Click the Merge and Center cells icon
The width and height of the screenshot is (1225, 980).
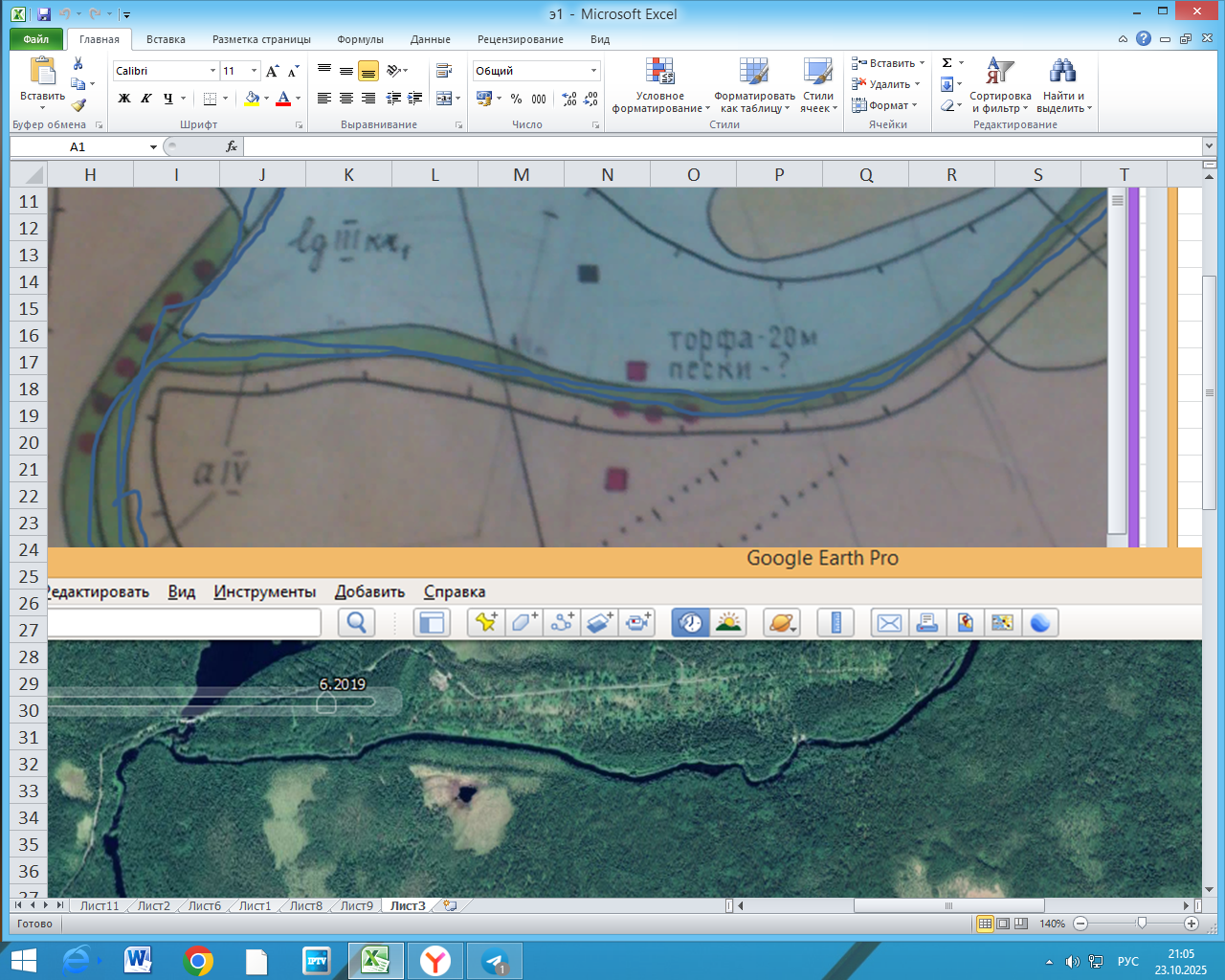click(x=444, y=99)
